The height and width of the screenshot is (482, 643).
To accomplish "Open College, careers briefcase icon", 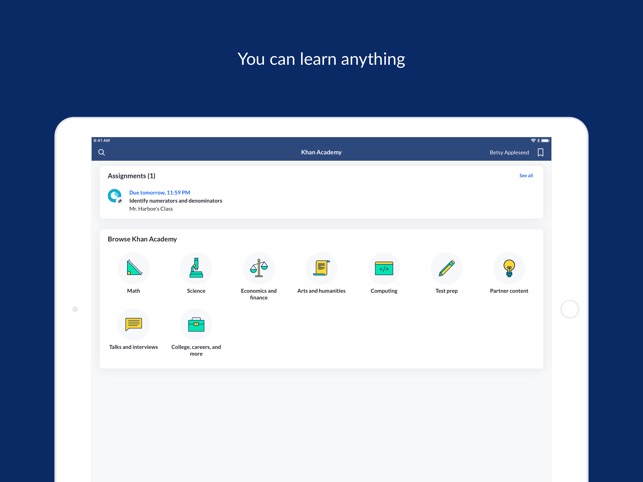I will 196,324.
